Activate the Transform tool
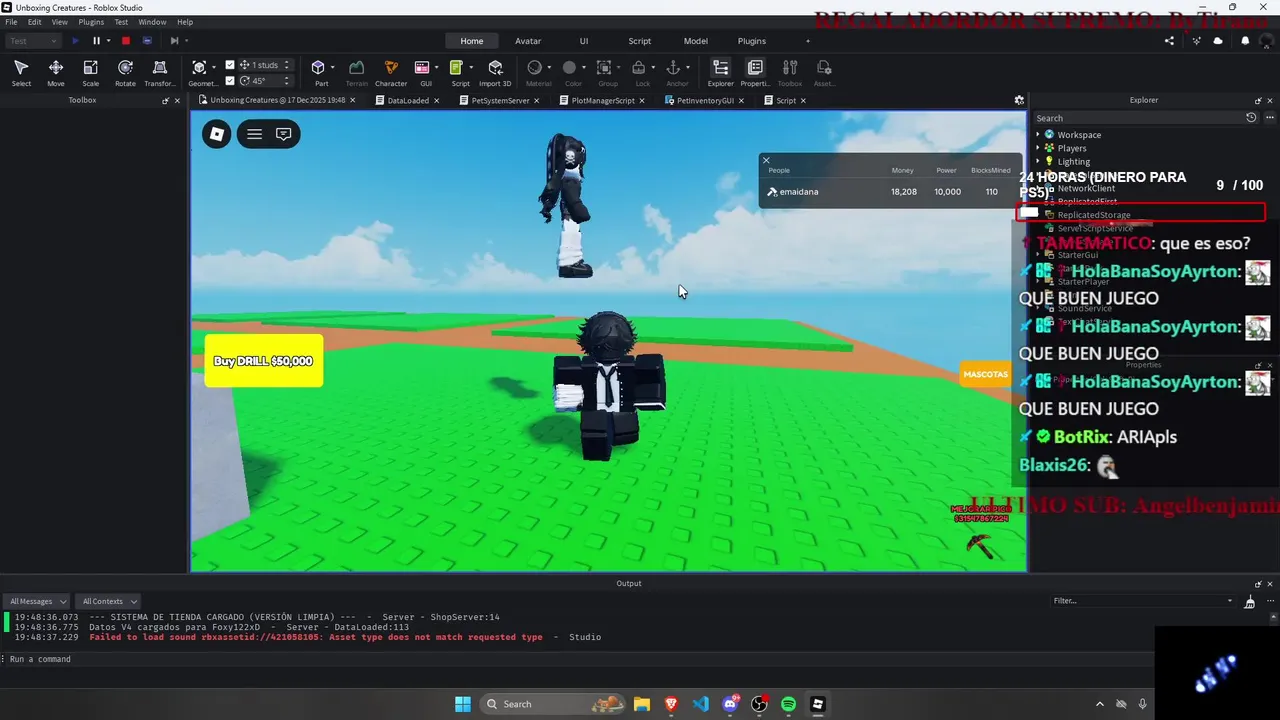This screenshot has width=1280, height=720. tap(159, 72)
